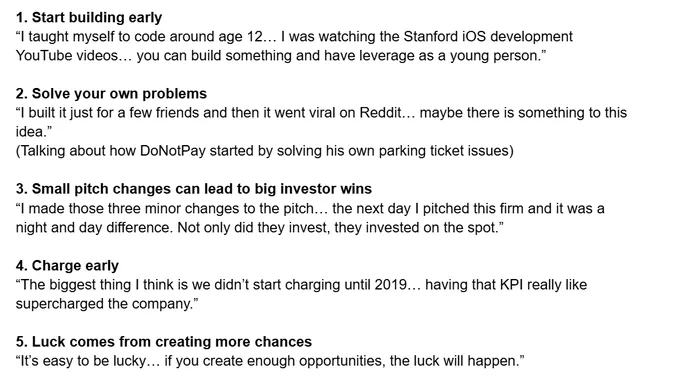680x386 pixels.
Task: Click the word "Reddit" in second quote
Action: point(380,113)
